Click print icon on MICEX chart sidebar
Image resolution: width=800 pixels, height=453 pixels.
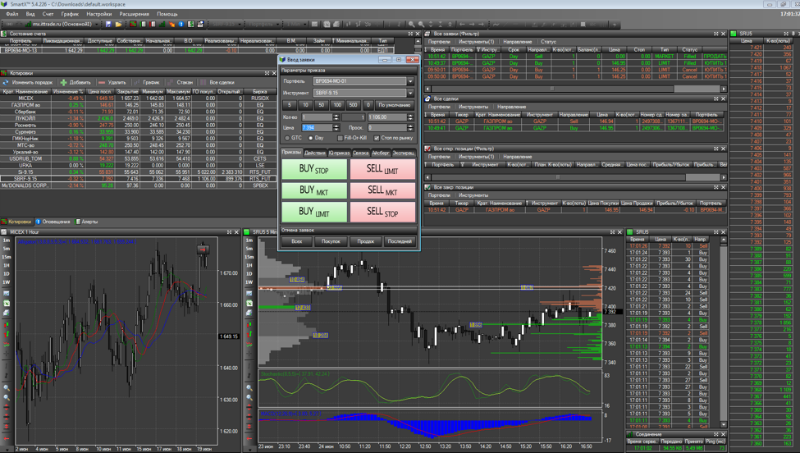point(6,313)
